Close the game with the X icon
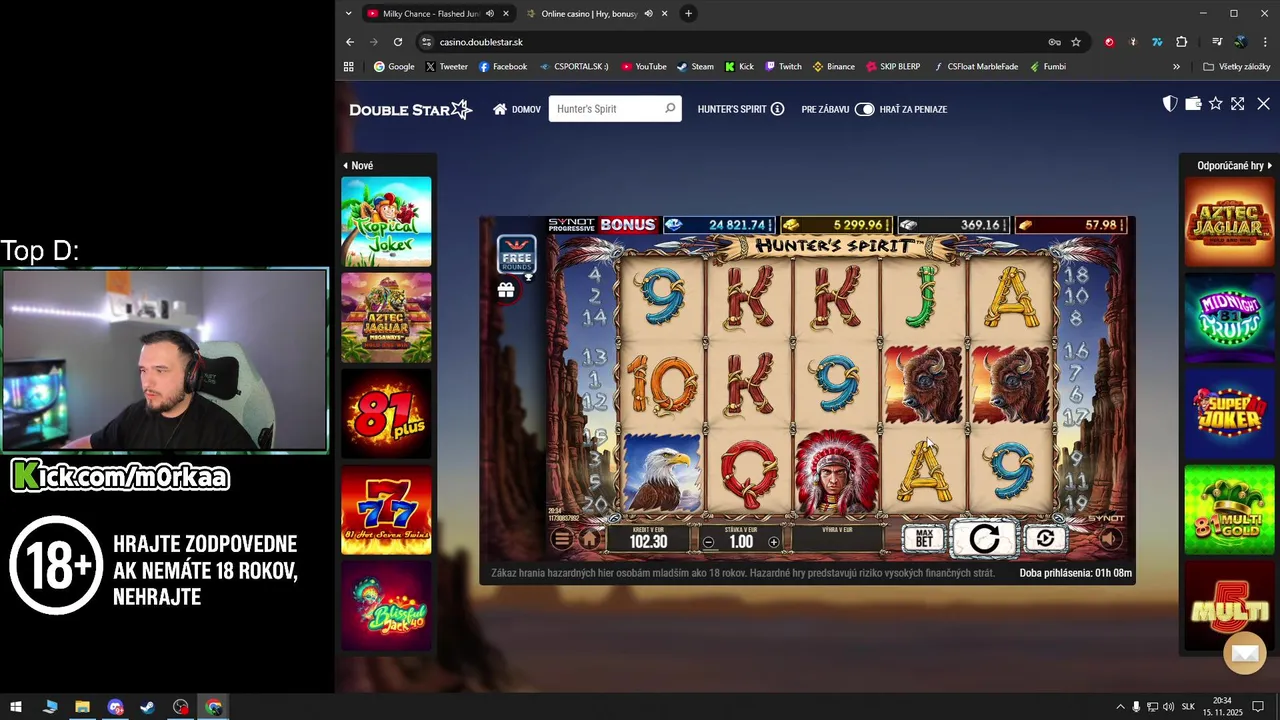1280x720 pixels. tap(1263, 104)
